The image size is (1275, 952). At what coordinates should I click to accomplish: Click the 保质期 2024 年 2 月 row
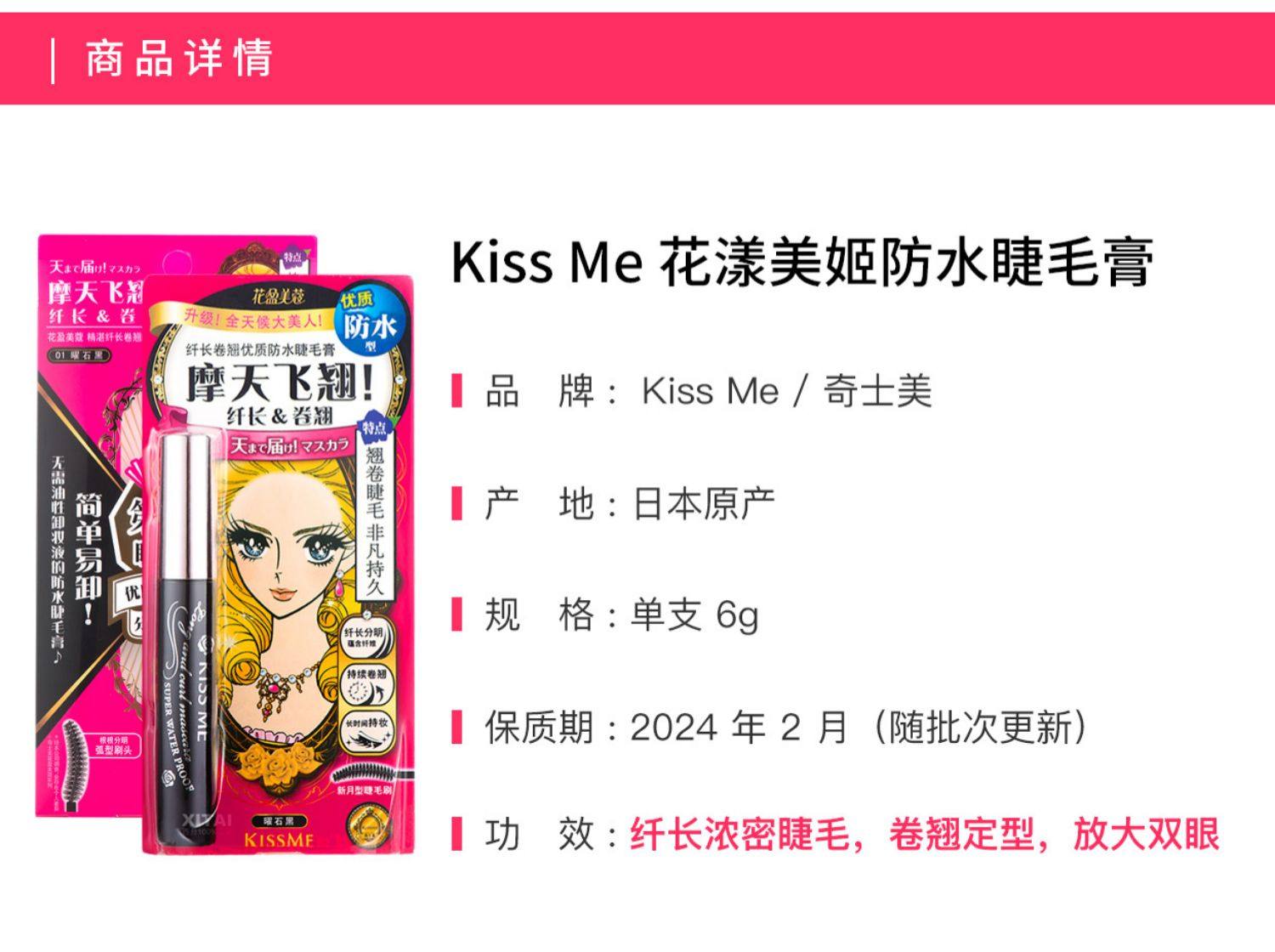(770, 728)
